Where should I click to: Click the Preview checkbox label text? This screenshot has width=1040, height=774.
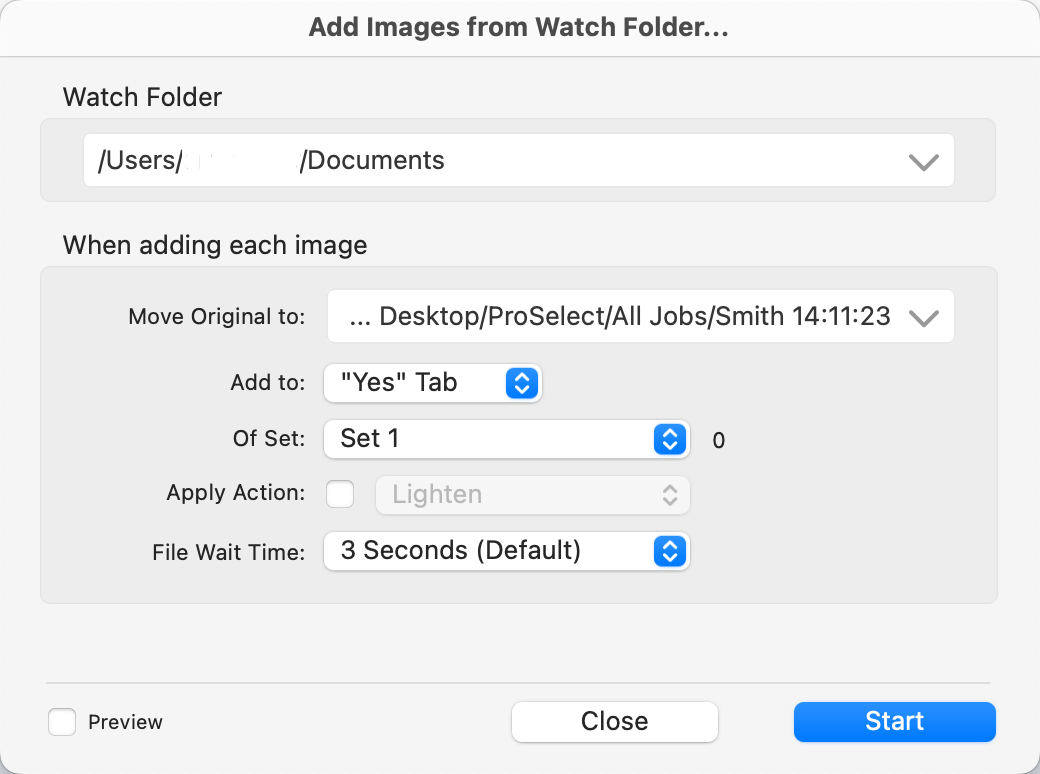point(125,722)
